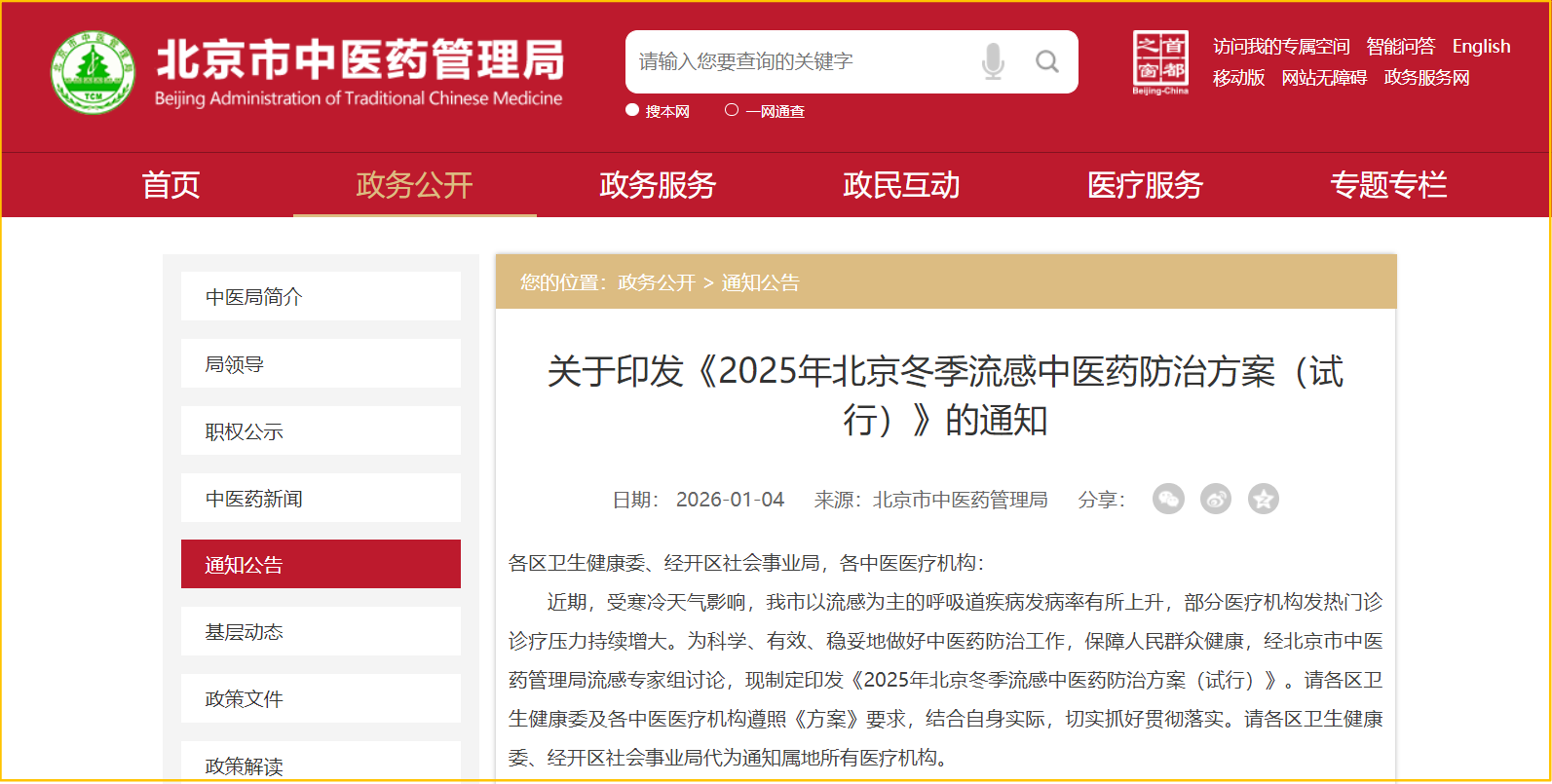Open the 首都之窗 Beijing-China logo
1552x784 pixels.
[1160, 62]
